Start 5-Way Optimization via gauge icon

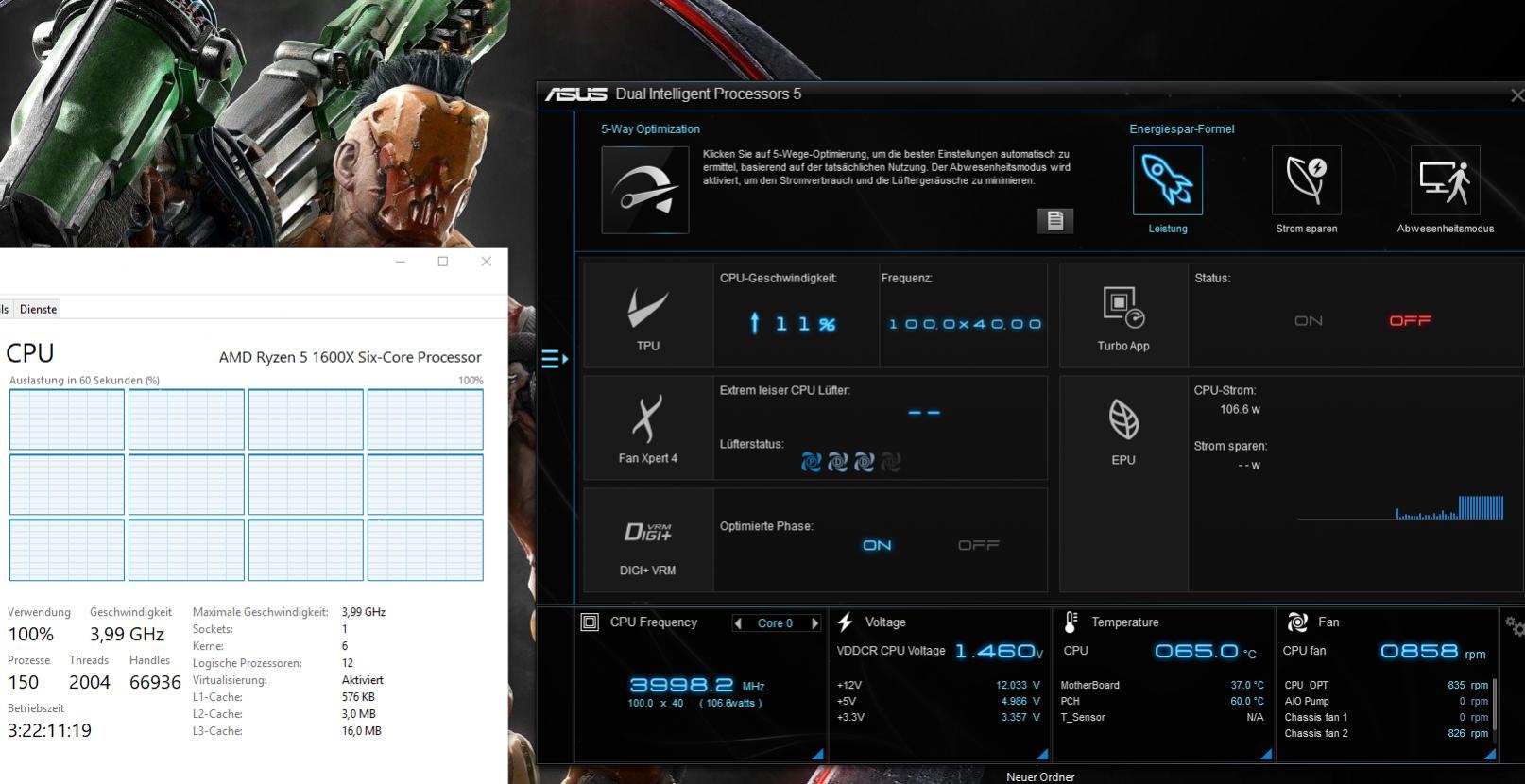point(645,190)
